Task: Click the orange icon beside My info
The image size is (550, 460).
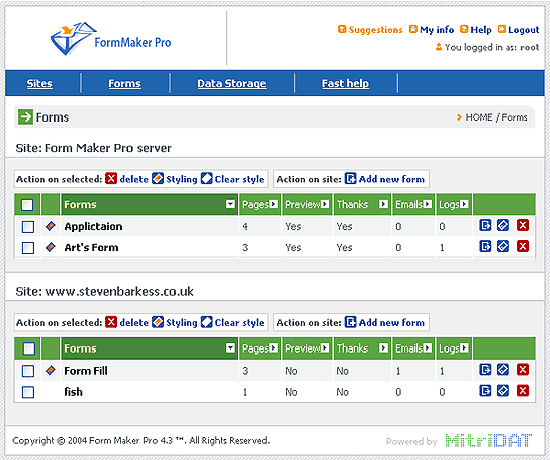Action: tap(414, 29)
